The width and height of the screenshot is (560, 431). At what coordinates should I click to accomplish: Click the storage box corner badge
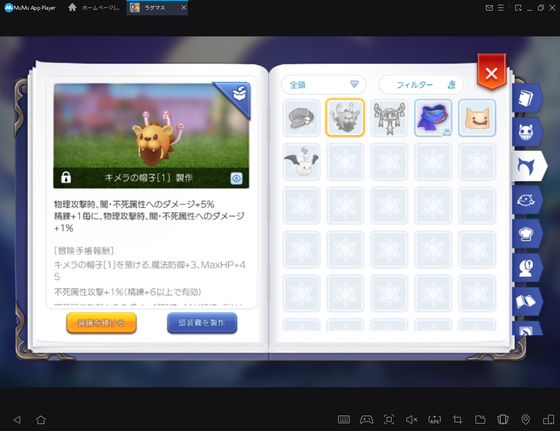coord(239,94)
